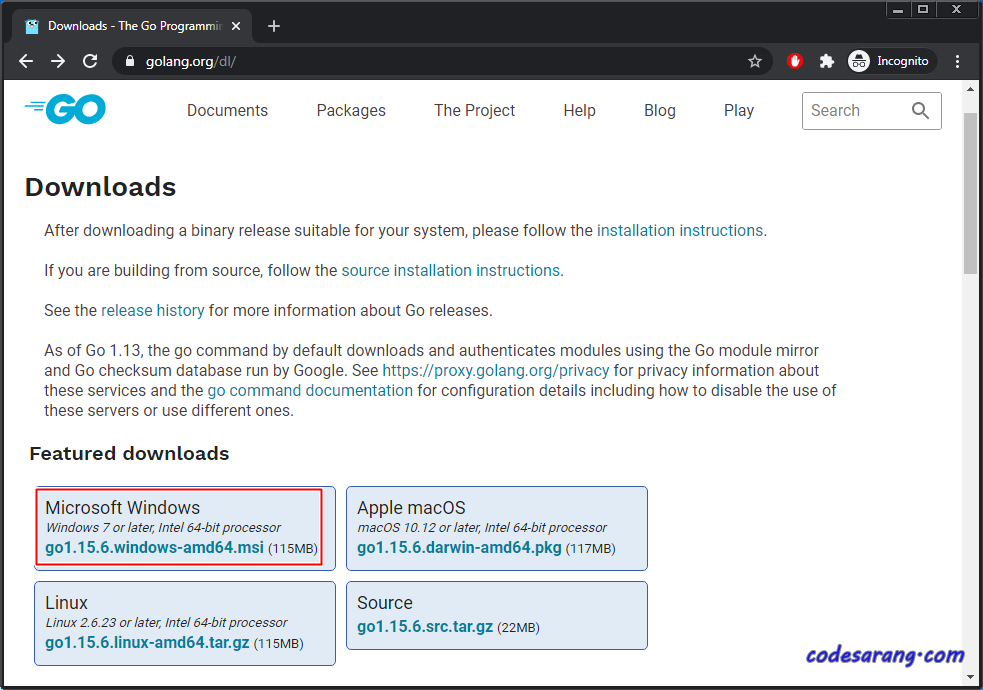This screenshot has height=690, width=983.
Task: Click the Linux card title
Action: (66, 602)
